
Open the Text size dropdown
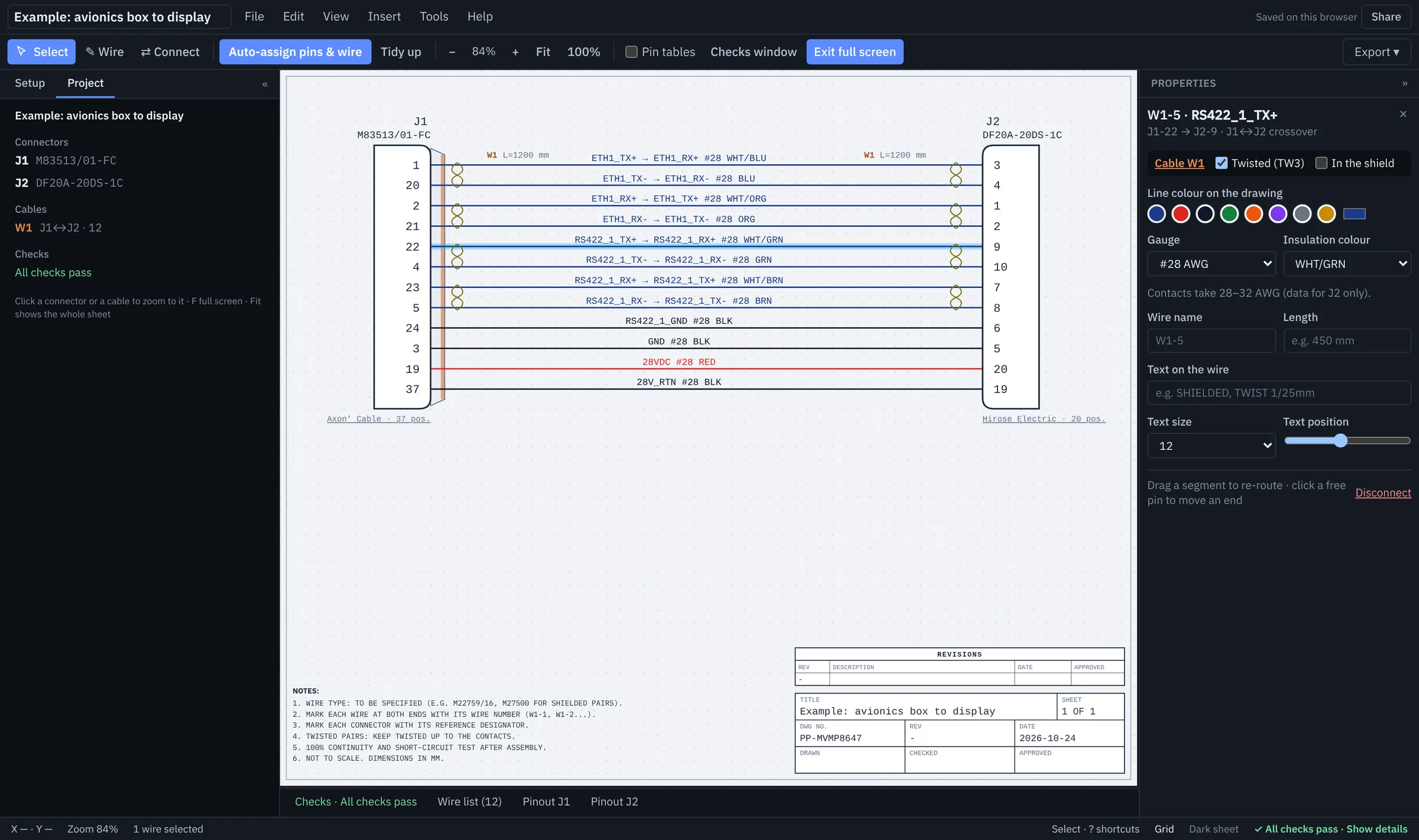[1211, 446]
